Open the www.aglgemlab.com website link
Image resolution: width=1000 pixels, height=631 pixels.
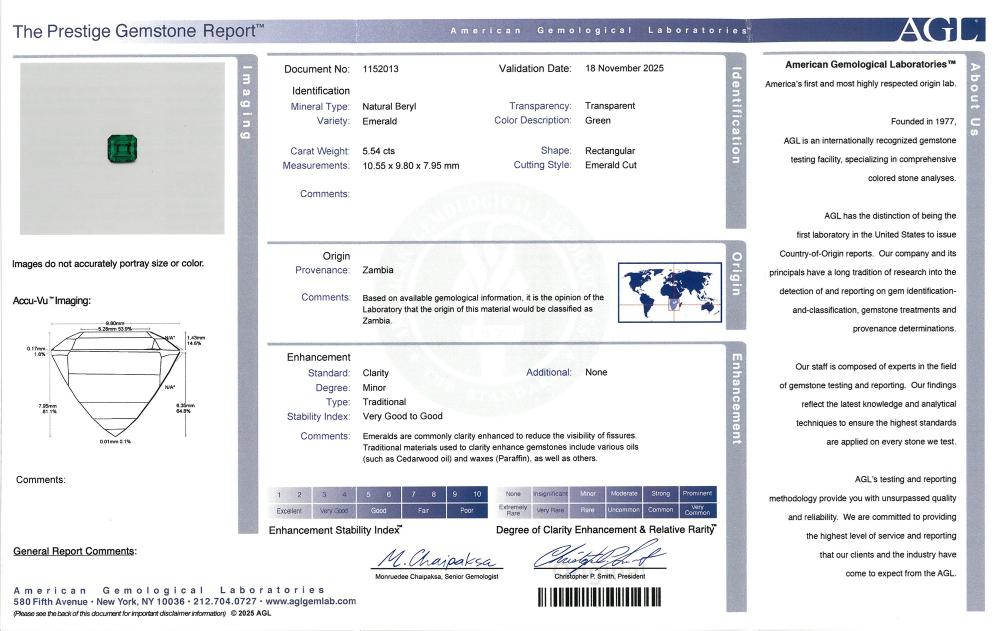(x=311, y=601)
